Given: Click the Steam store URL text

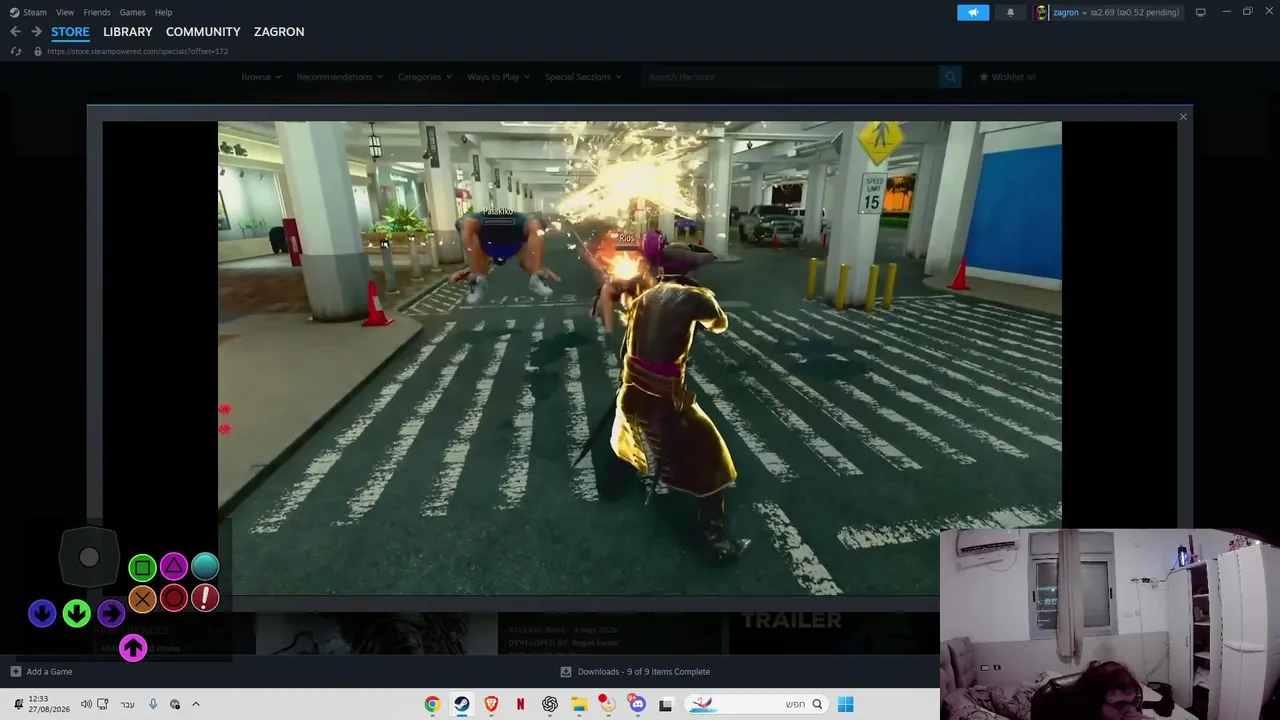Looking at the screenshot, I should pos(138,51).
